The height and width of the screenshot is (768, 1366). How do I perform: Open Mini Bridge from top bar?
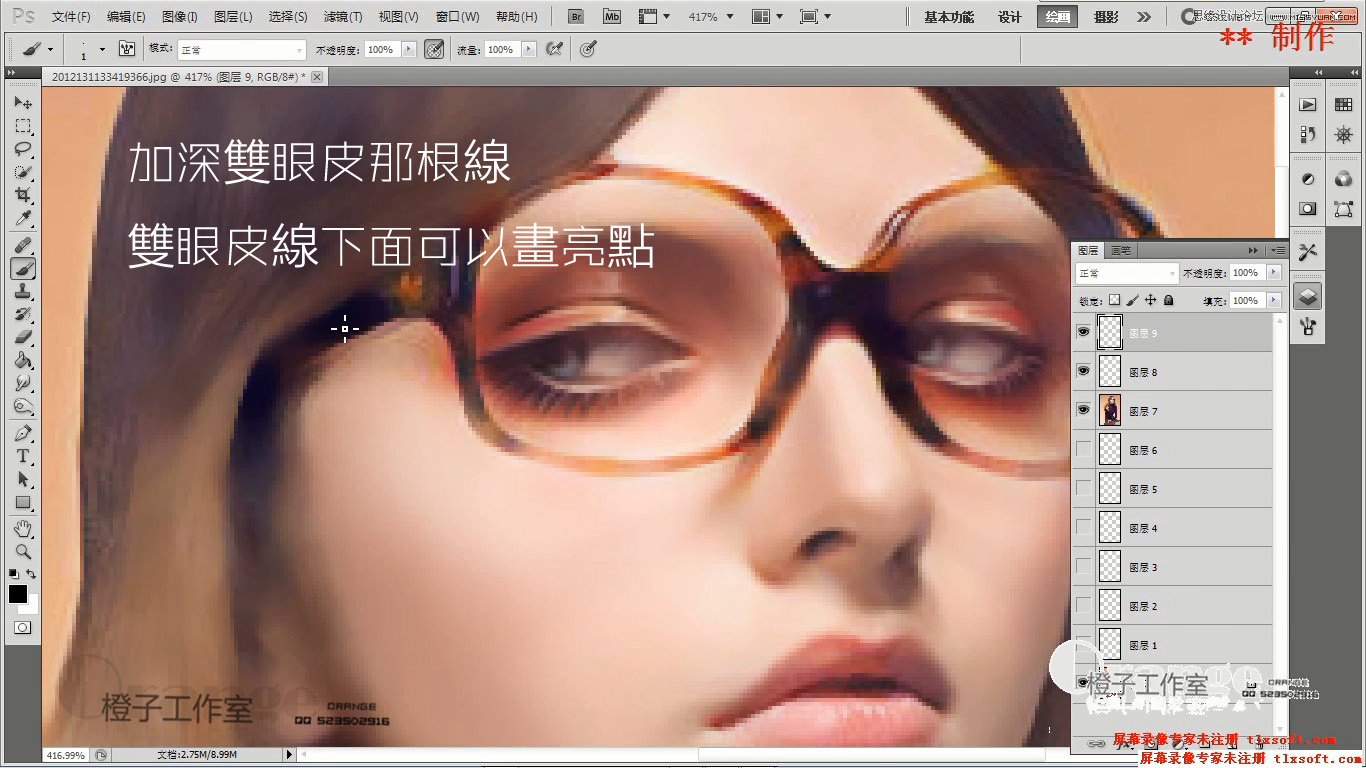[x=612, y=17]
